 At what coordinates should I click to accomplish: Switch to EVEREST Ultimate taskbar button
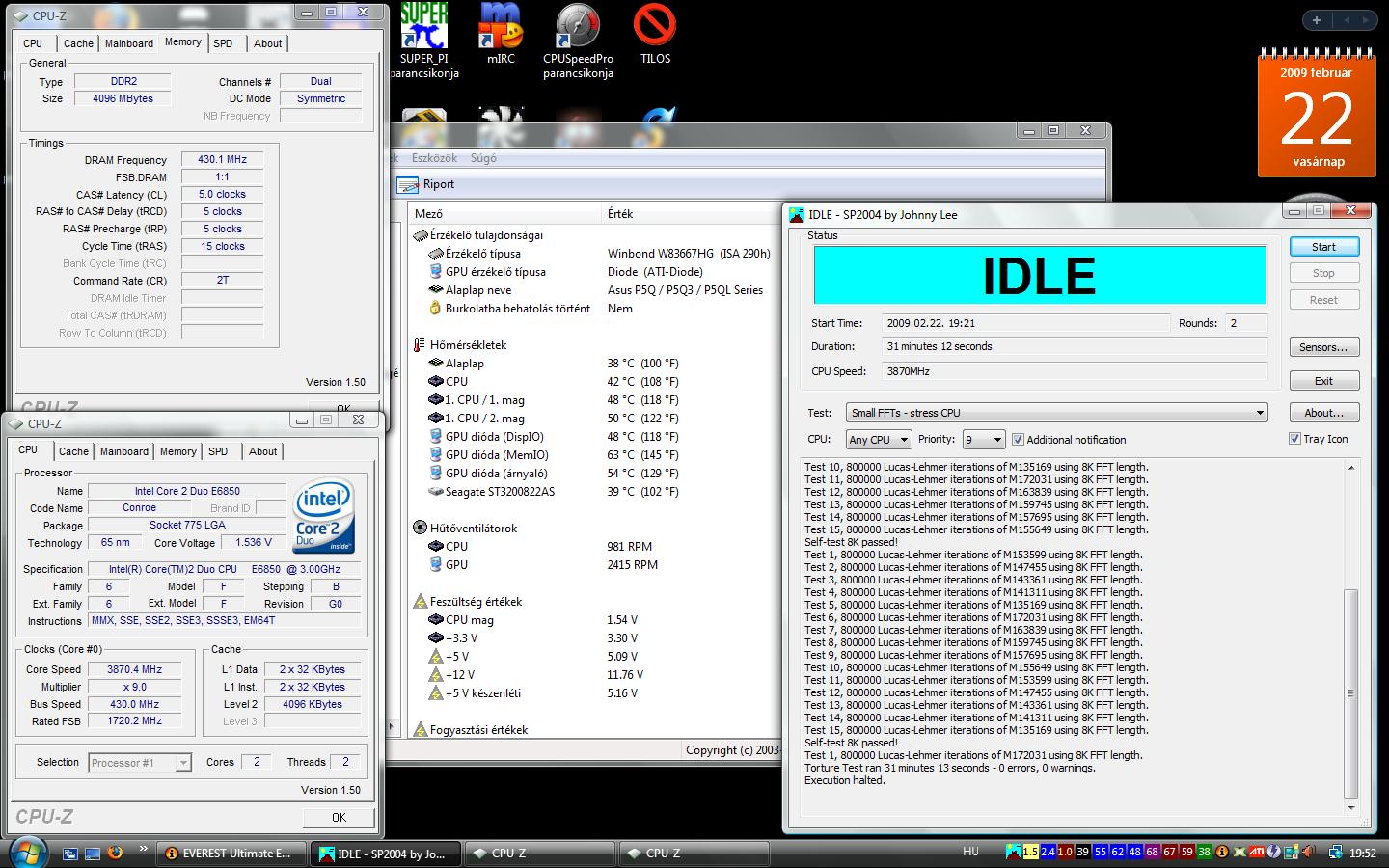pyautogui.click(x=231, y=854)
